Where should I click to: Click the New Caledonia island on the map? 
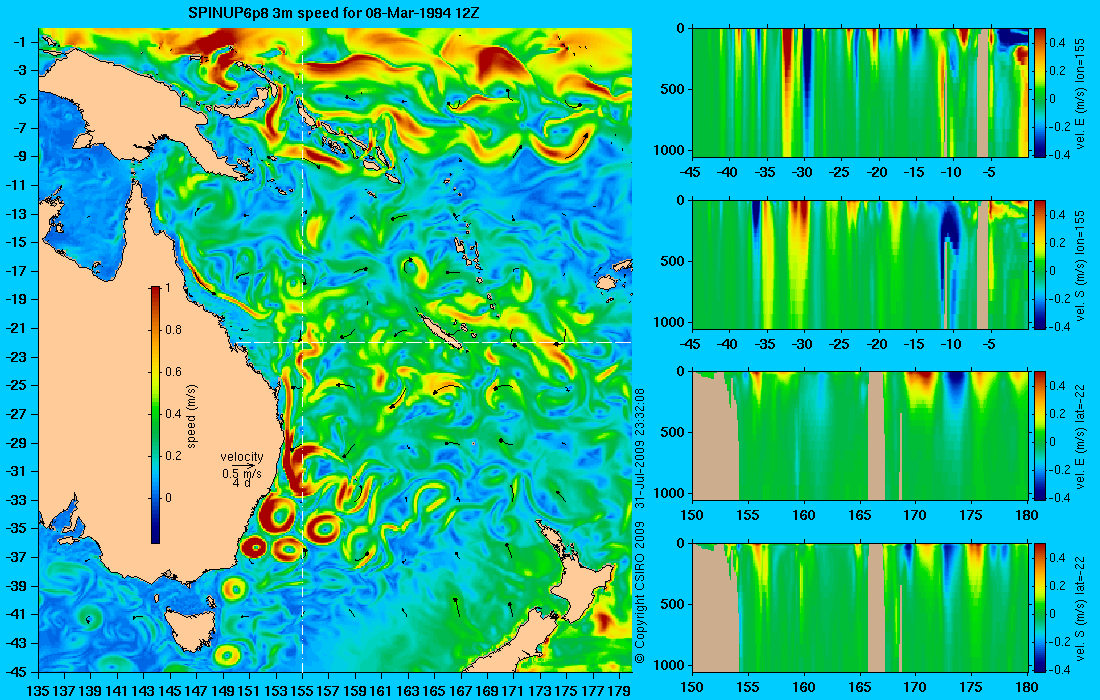coord(442,332)
